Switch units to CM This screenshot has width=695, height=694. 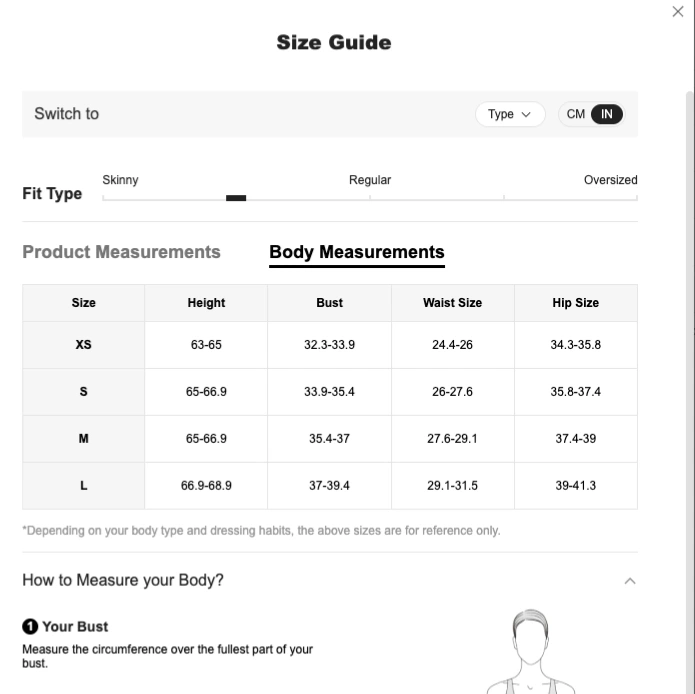pyautogui.click(x=575, y=114)
